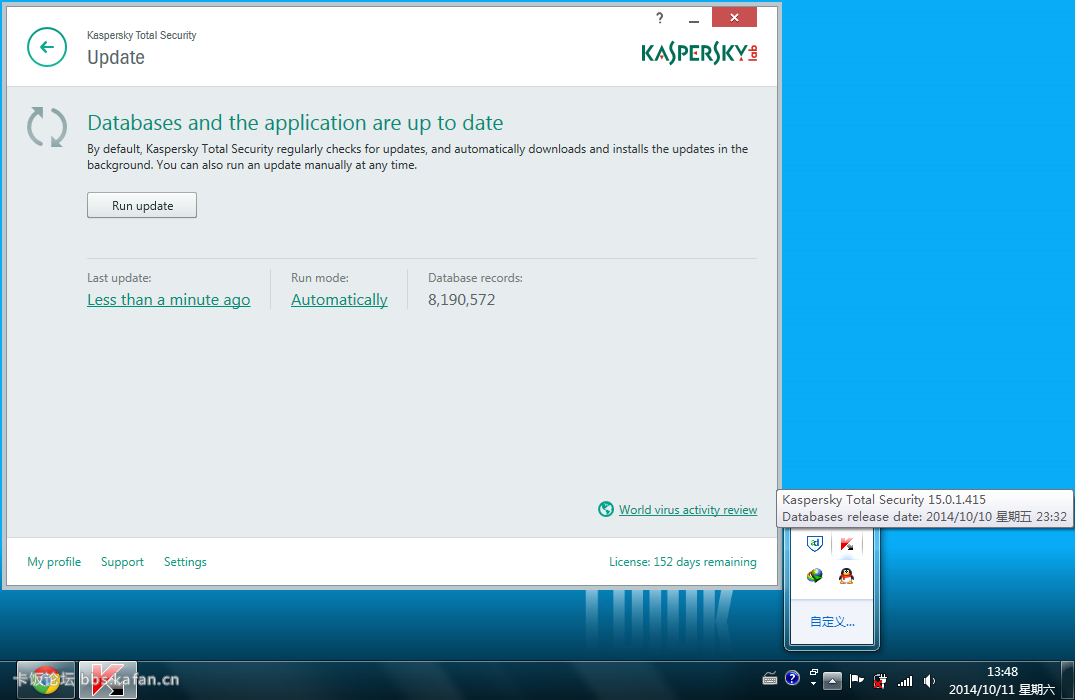Click License: 152 days remaining
The height and width of the screenshot is (700, 1075).
(x=683, y=562)
